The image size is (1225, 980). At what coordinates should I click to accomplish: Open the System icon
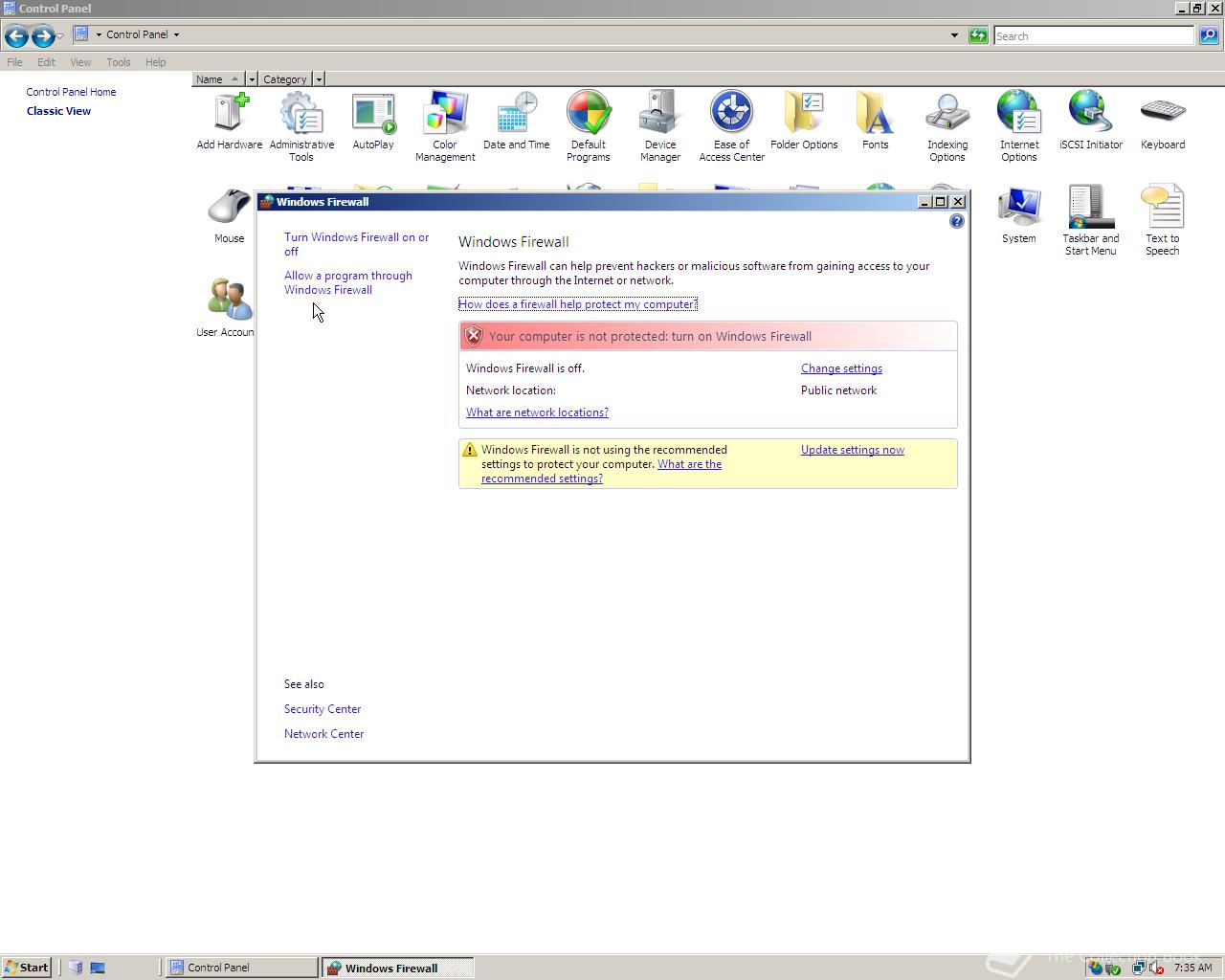[1019, 216]
